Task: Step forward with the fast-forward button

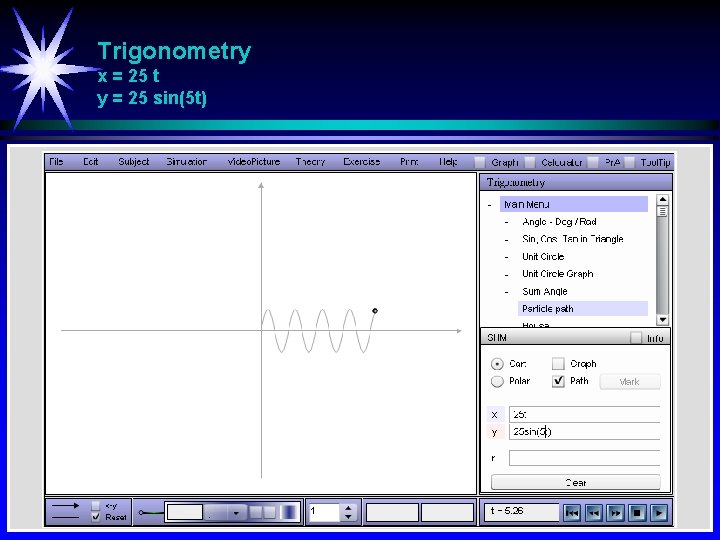Action: (615, 512)
